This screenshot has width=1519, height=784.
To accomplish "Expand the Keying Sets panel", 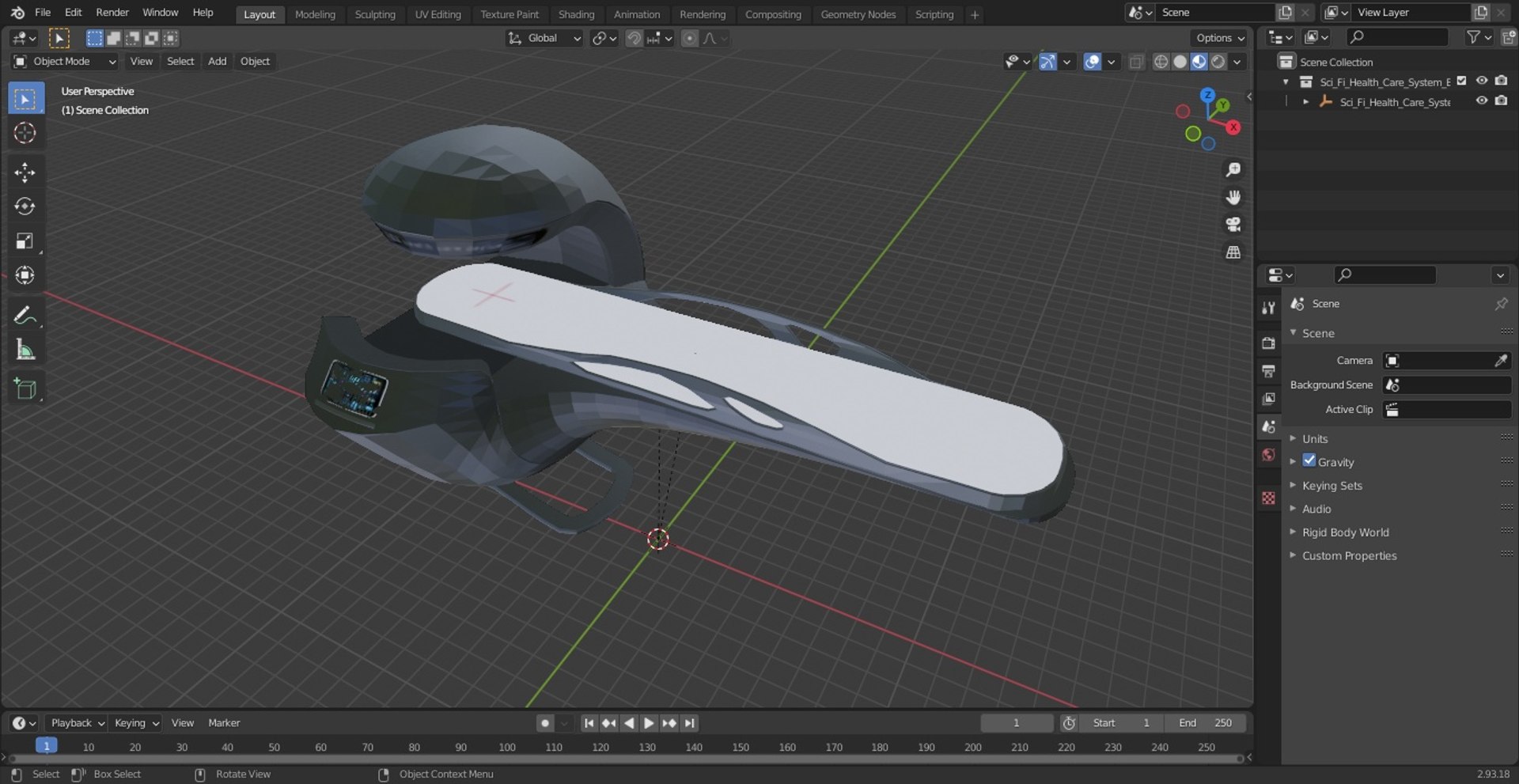I will pos(1331,486).
